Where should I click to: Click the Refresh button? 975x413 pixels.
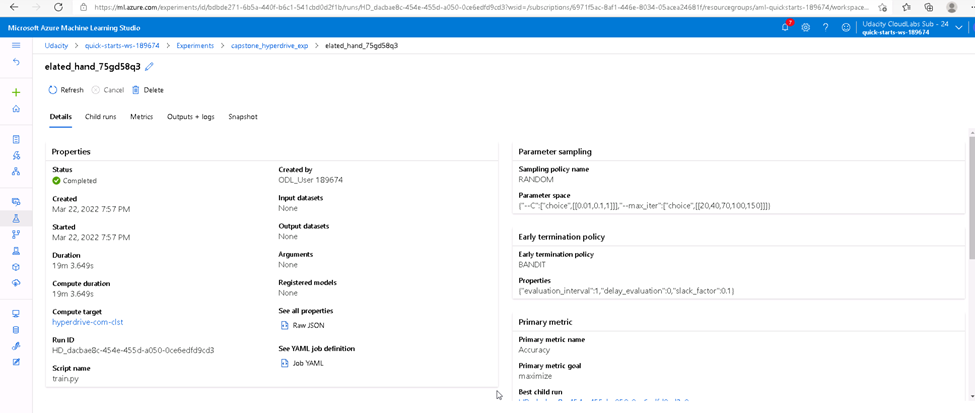[x=66, y=90]
